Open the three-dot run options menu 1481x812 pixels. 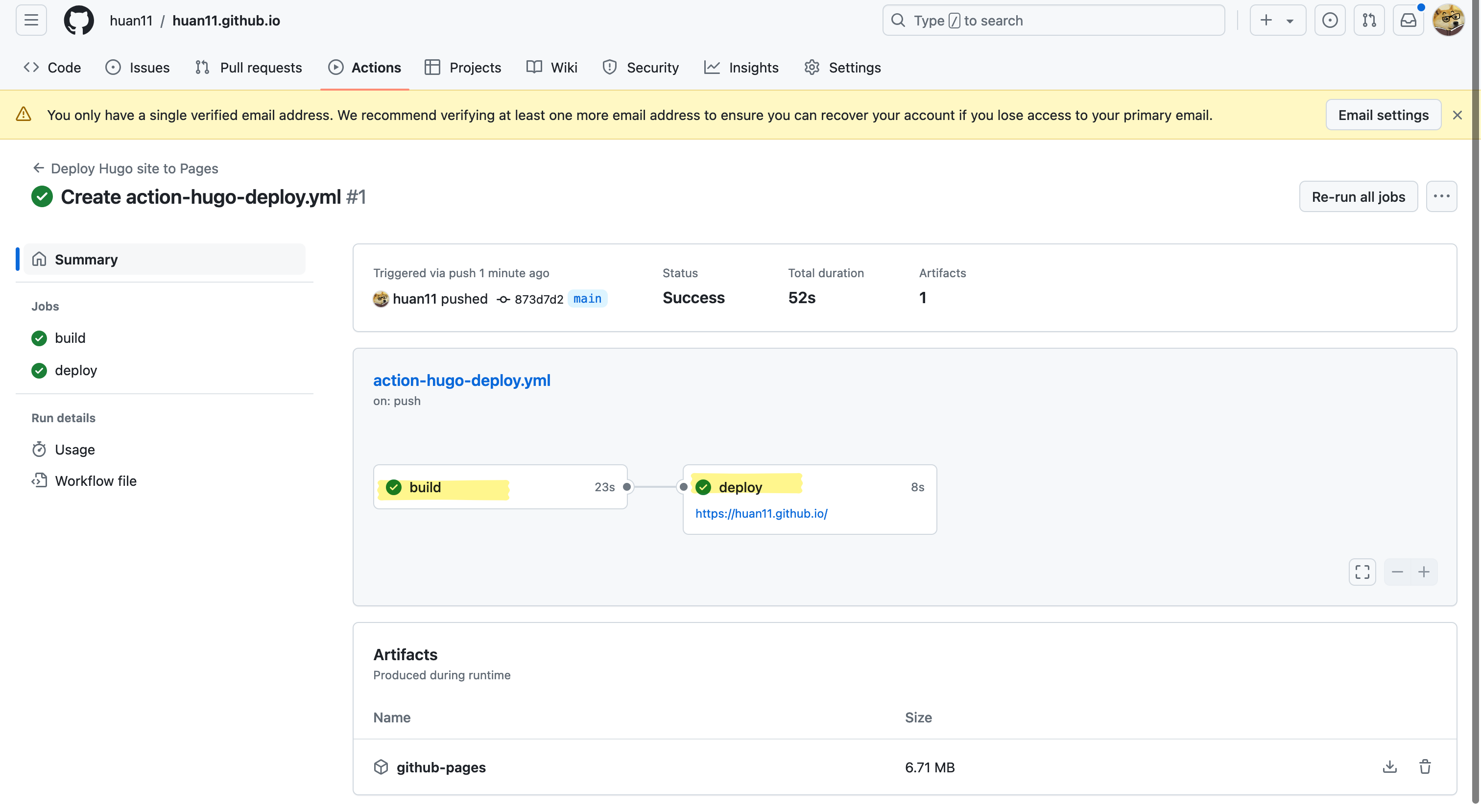click(1441, 197)
